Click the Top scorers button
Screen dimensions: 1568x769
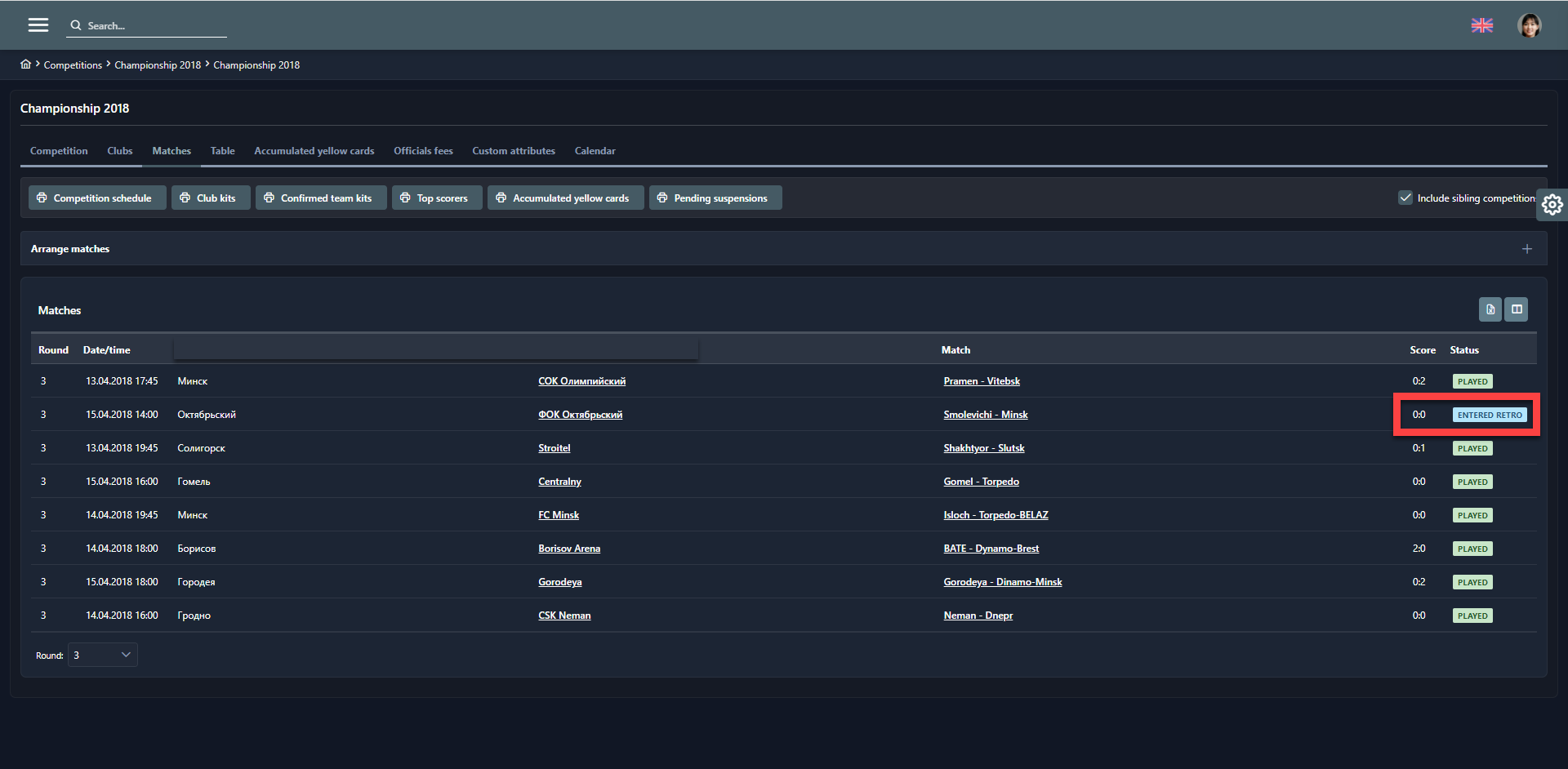tap(436, 198)
